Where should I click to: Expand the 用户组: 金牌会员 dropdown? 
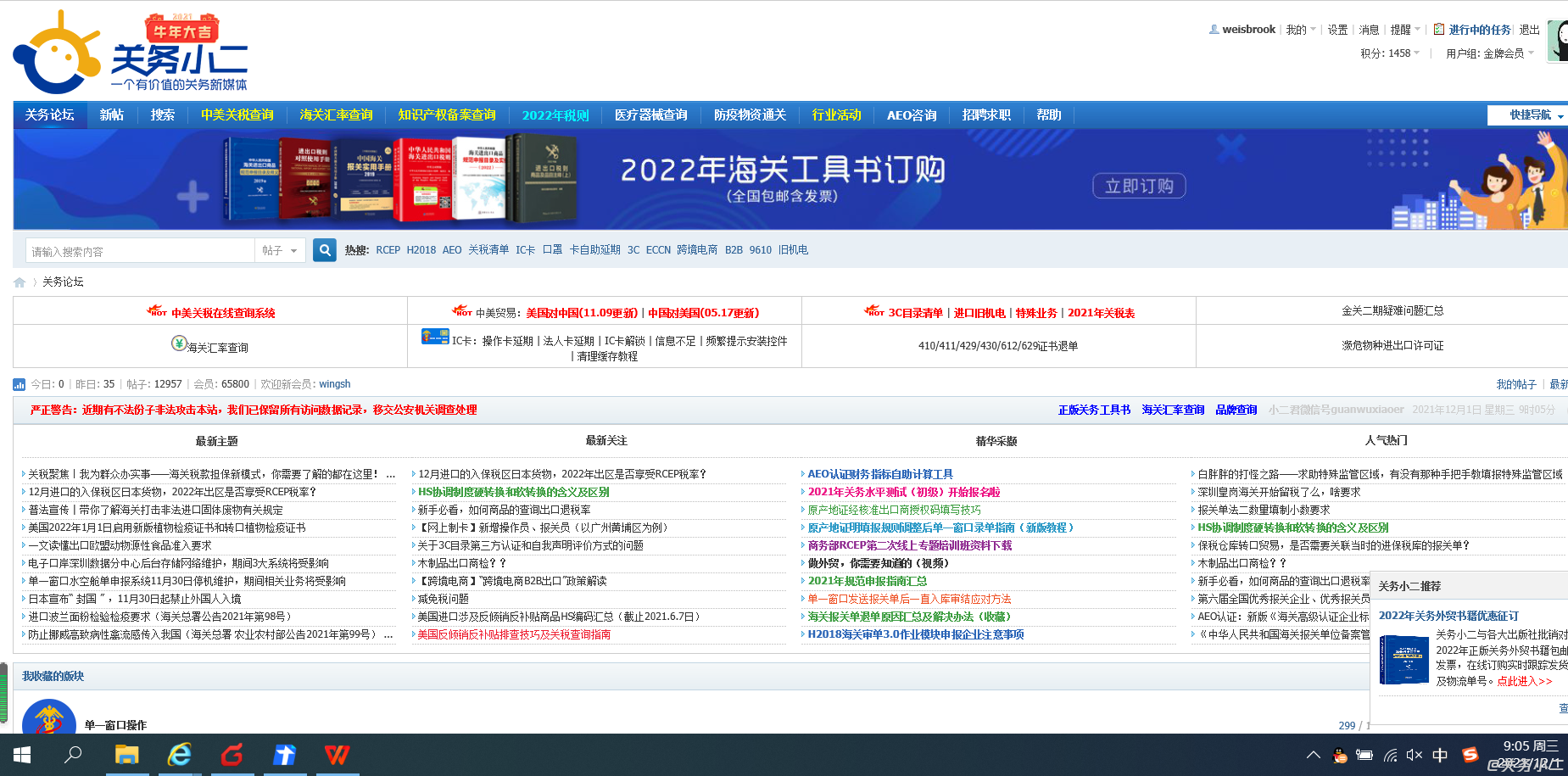pos(1490,53)
